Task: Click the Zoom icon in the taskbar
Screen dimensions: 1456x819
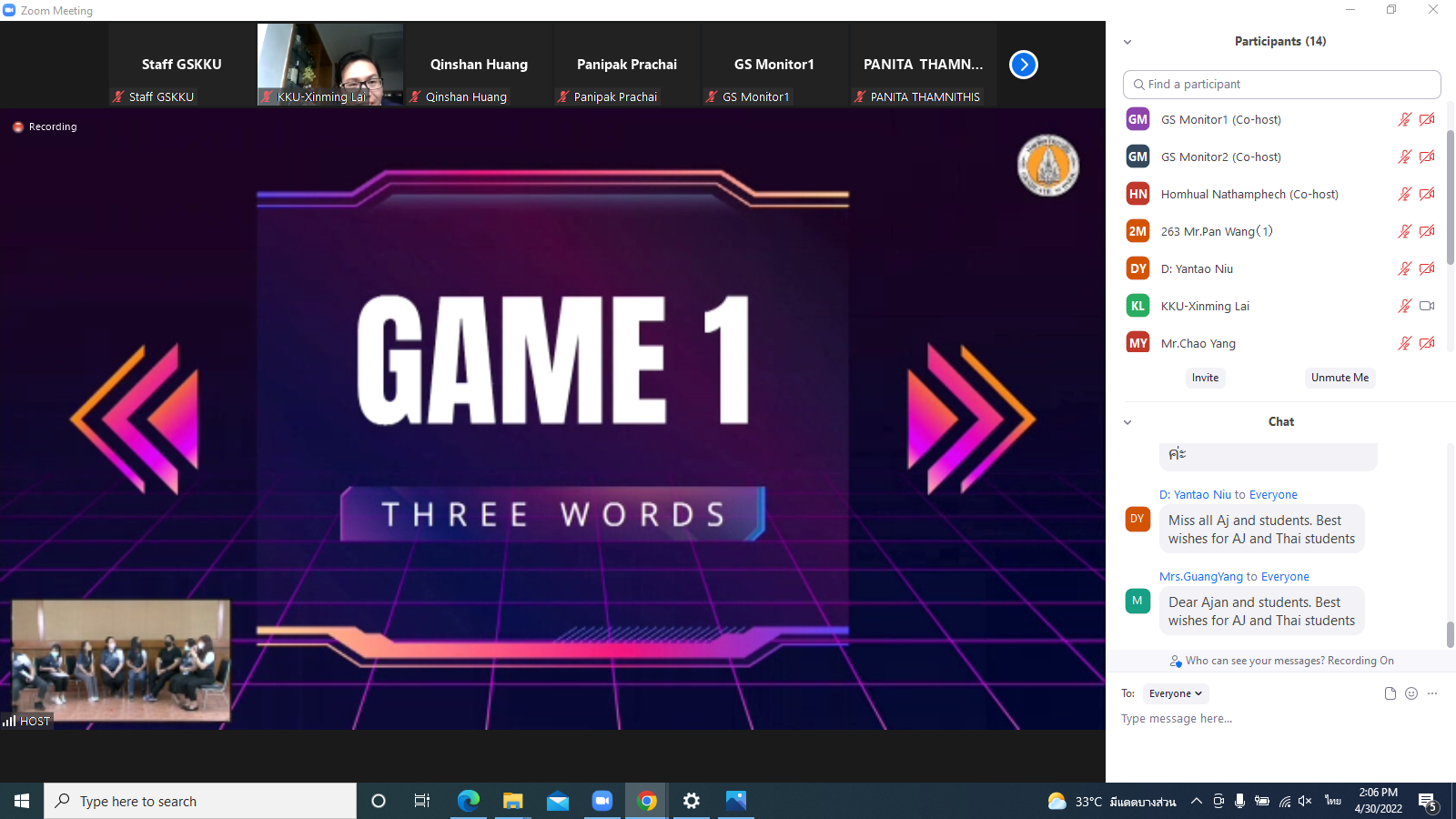Action: [x=602, y=801]
